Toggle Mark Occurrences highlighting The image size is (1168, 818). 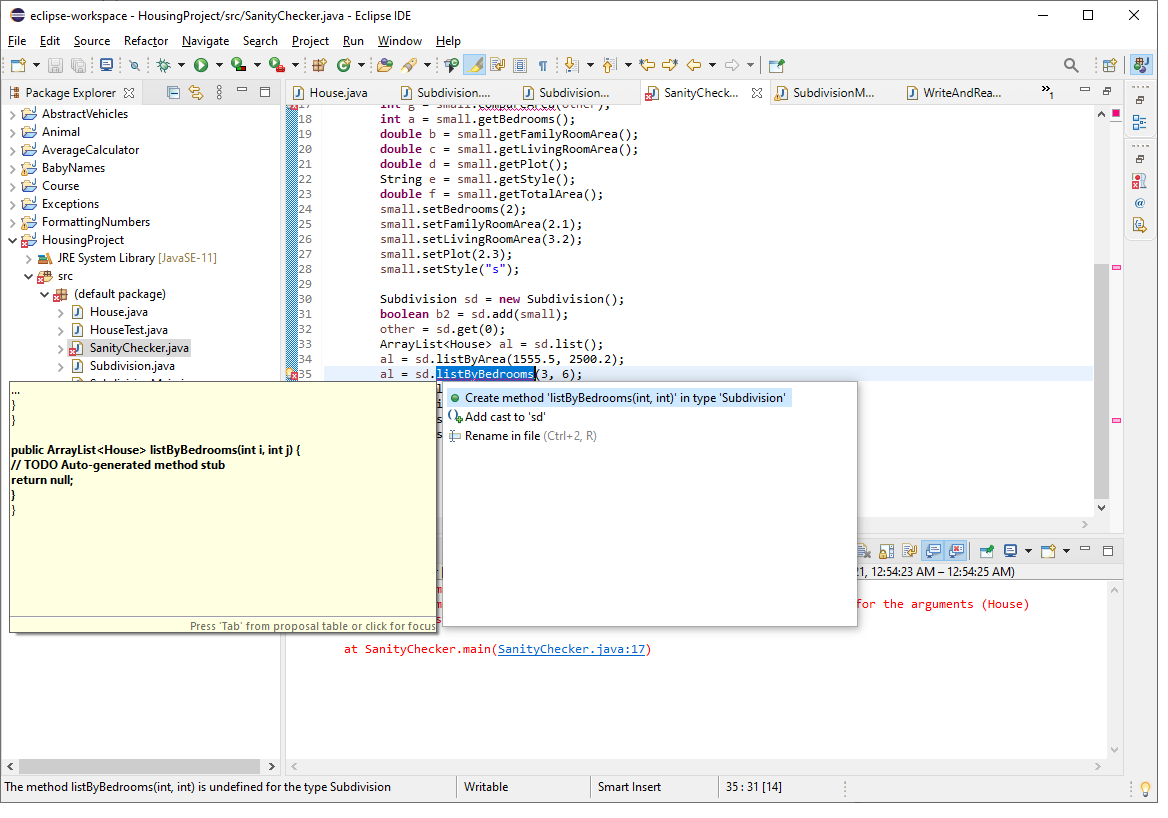475,64
